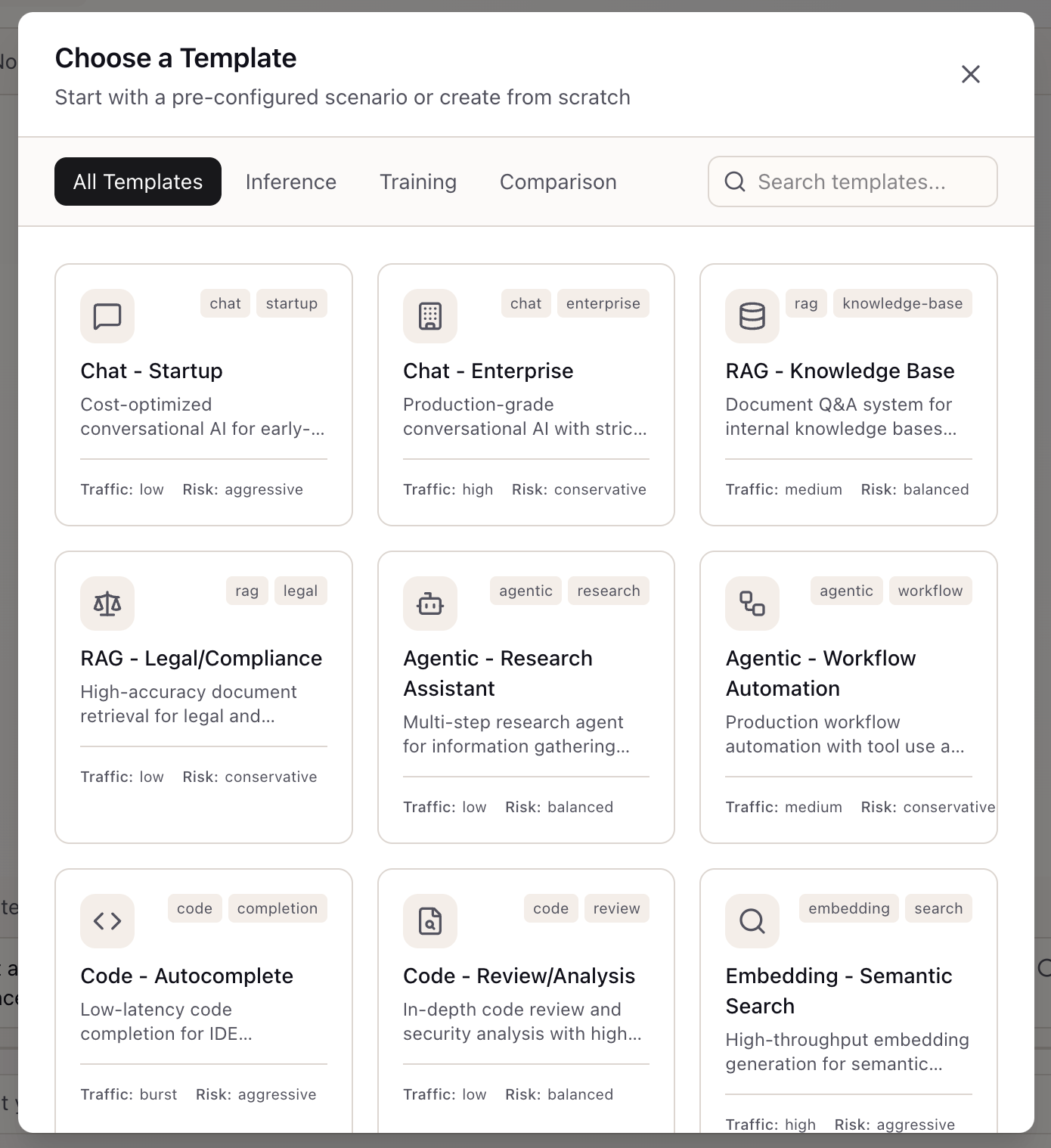Viewport: 1051px width, 1148px height.
Task: Click the scales icon on RAG - Legal/Compliance
Action: coord(107,603)
